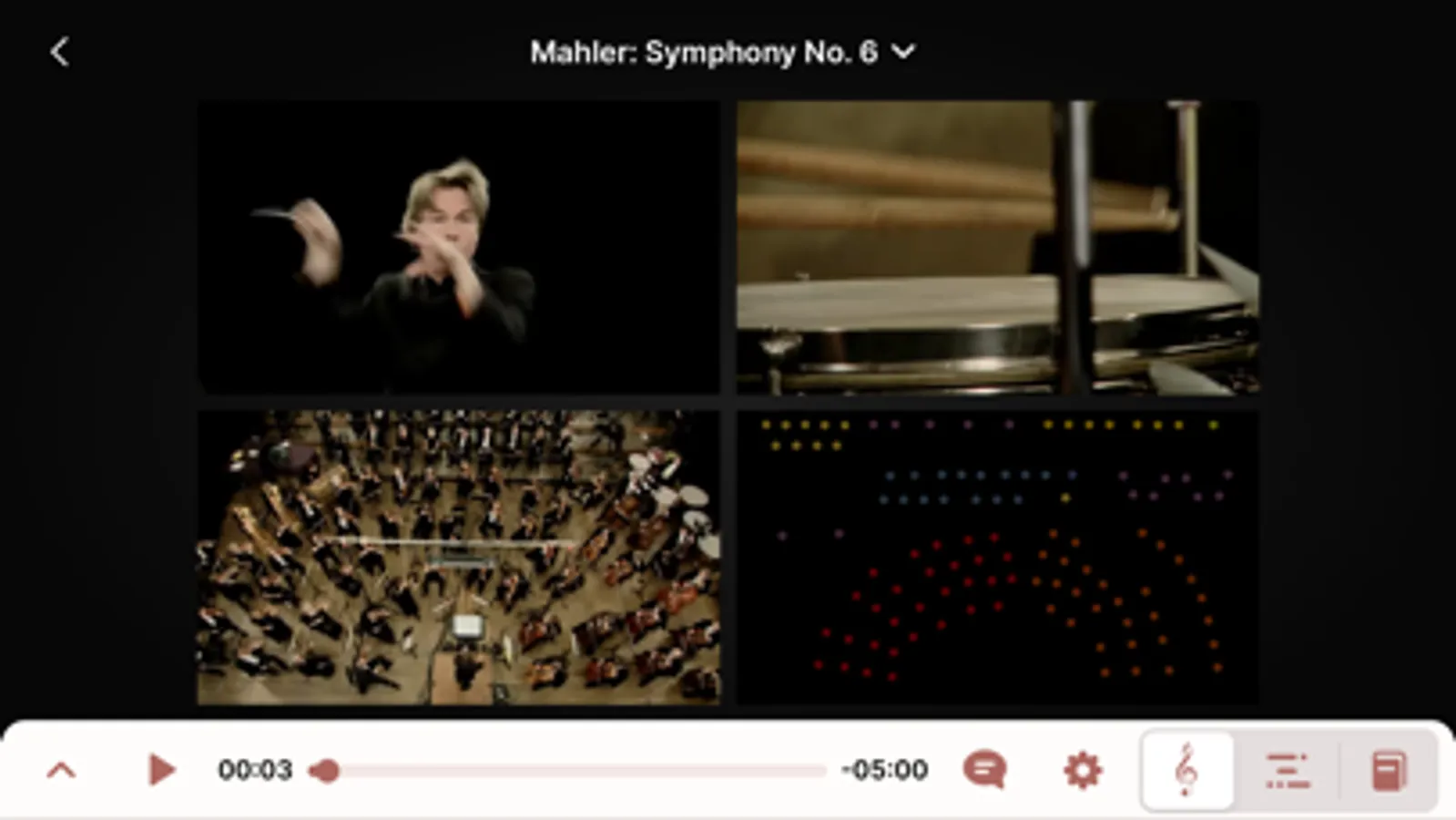Image resolution: width=1456 pixels, height=820 pixels.
Task: Open the commentary speech bubble icon
Action: (984, 770)
